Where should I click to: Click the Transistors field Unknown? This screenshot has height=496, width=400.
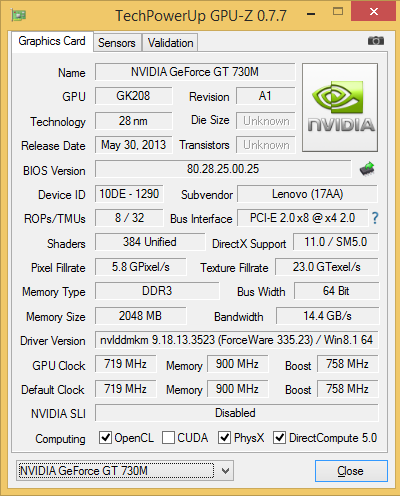tap(266, 145)
